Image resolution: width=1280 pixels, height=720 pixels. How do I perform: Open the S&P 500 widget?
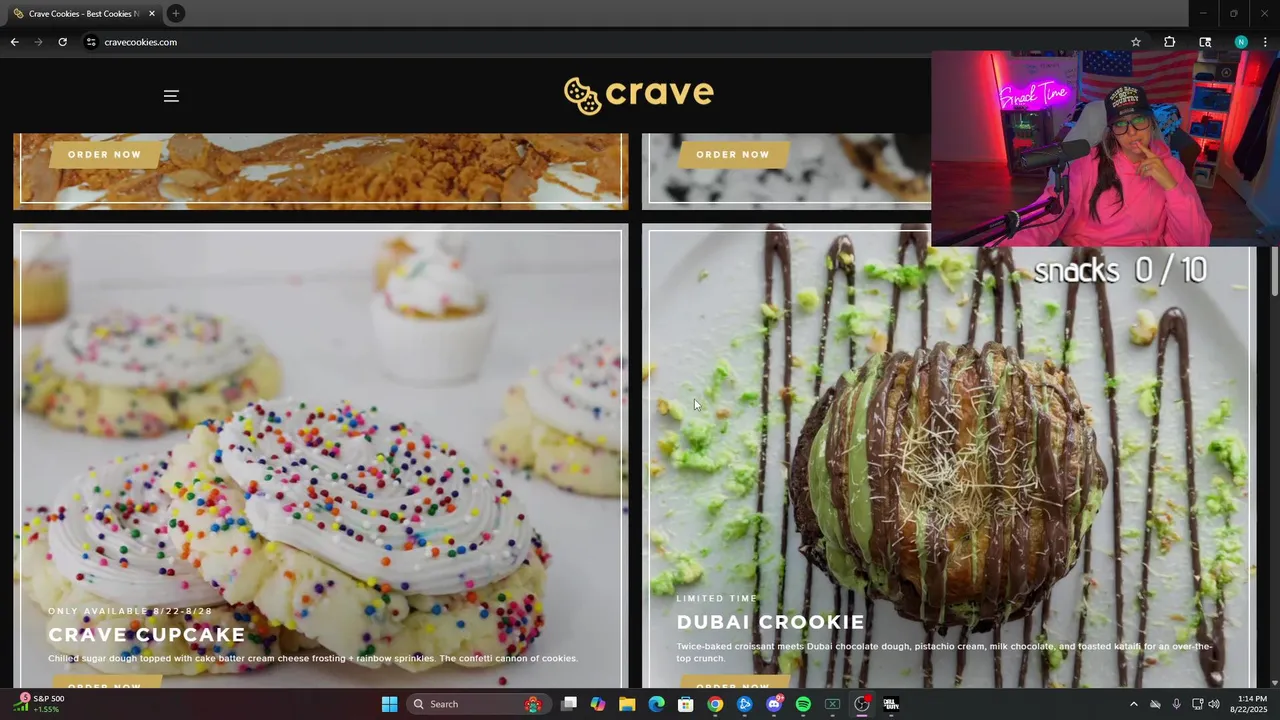(40, 704)
